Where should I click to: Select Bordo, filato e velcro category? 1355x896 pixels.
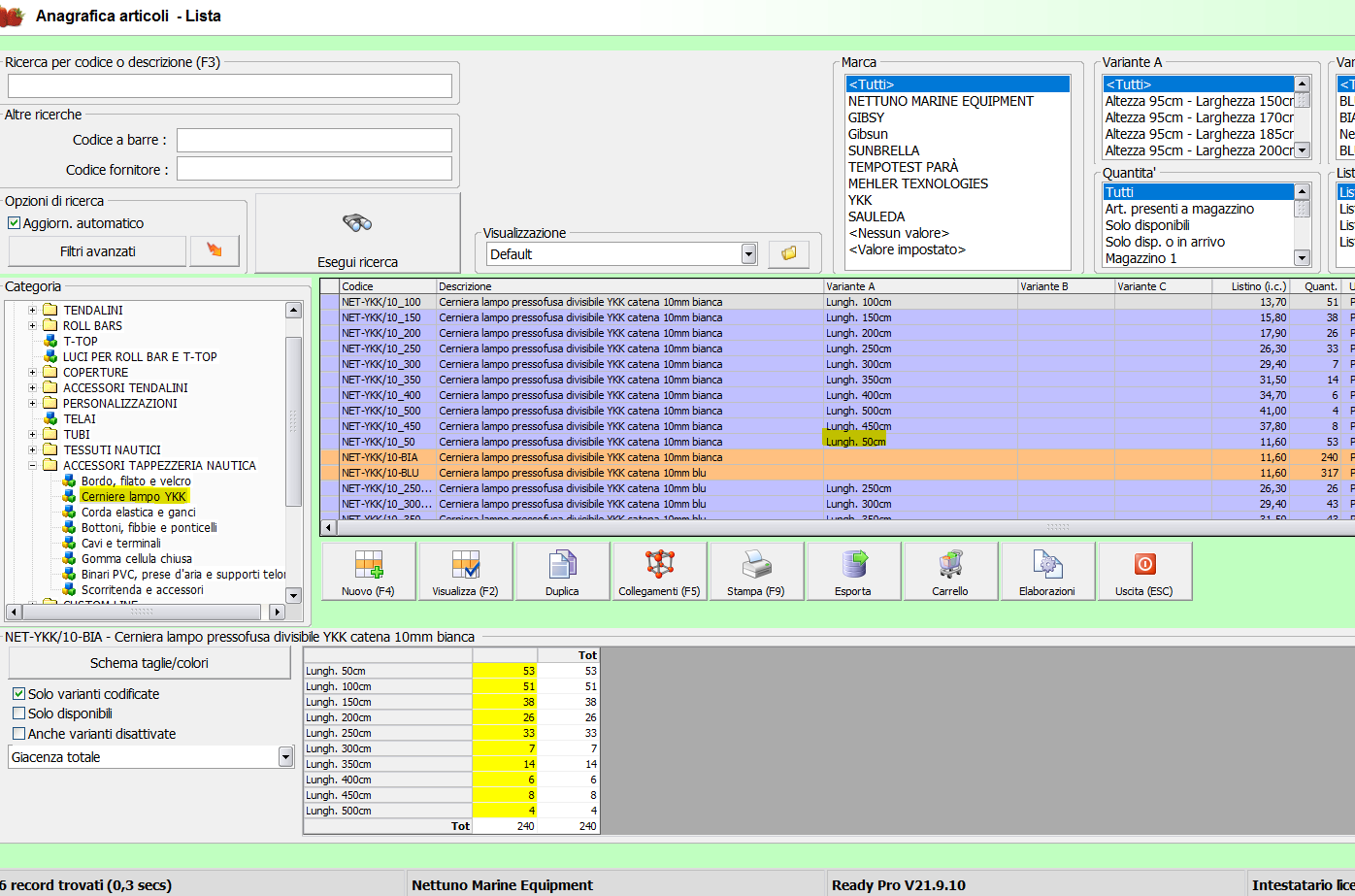(x=136, y=481)
